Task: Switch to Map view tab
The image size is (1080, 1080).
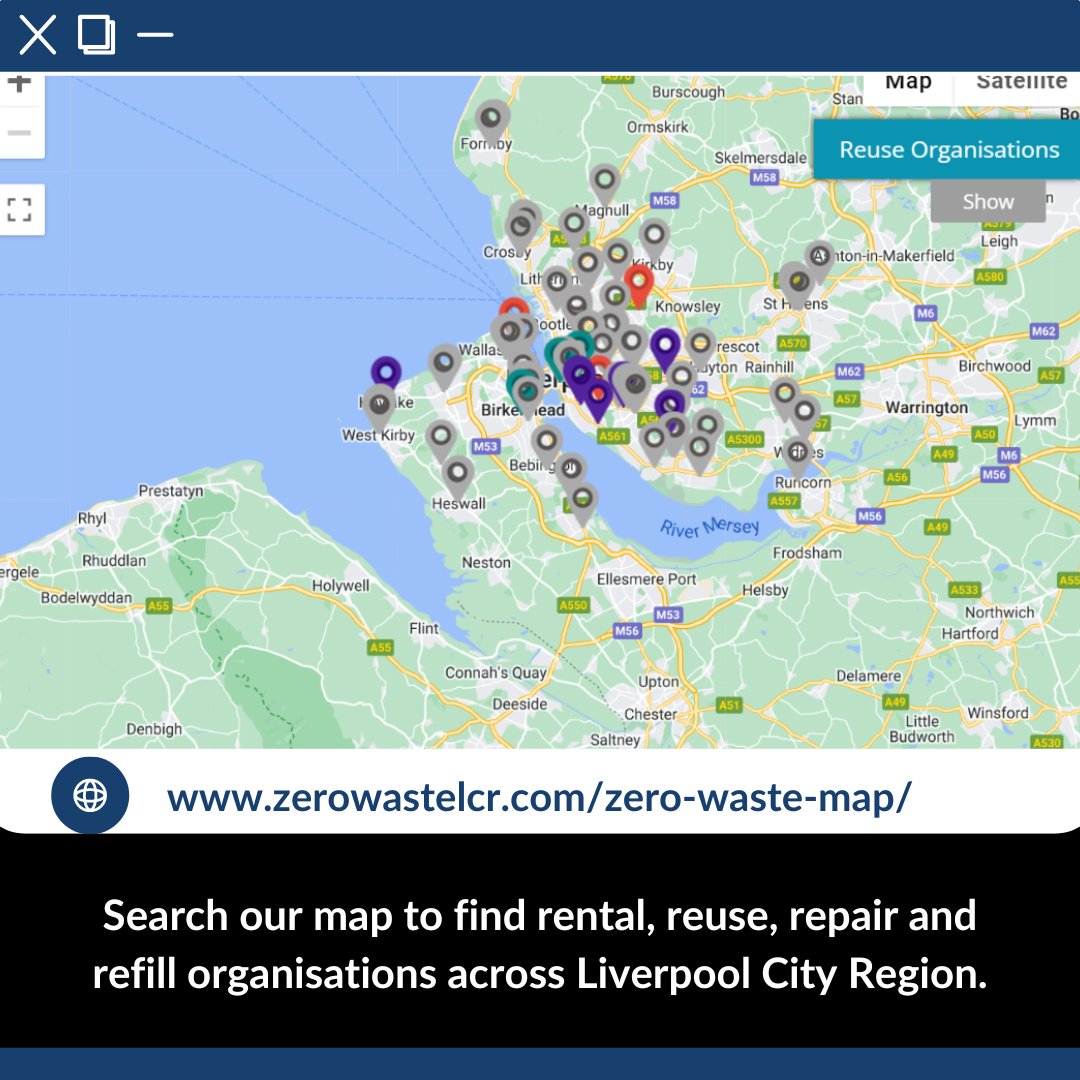Action: point(908,83)
